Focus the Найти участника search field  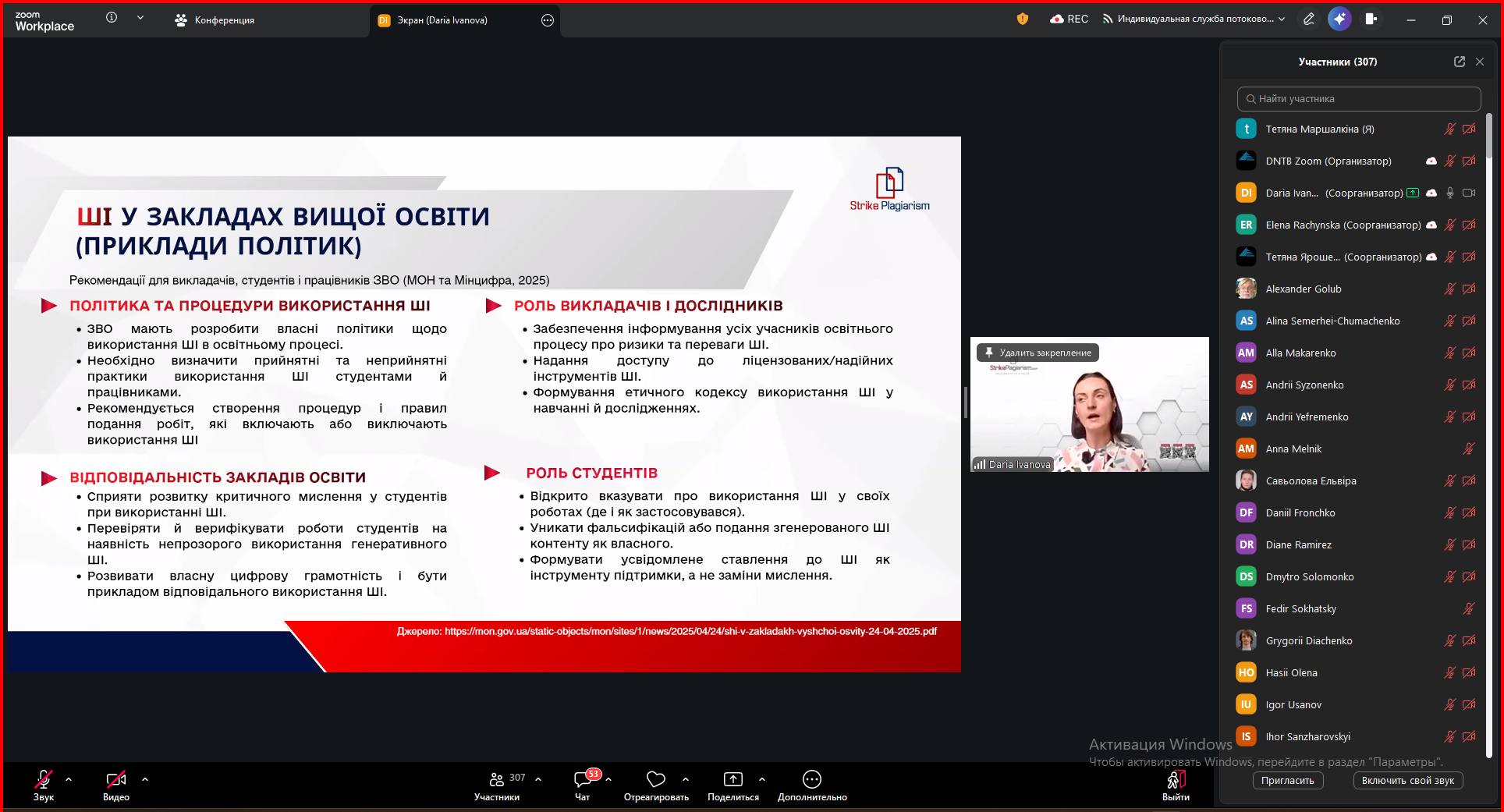tap(1359, 99)
